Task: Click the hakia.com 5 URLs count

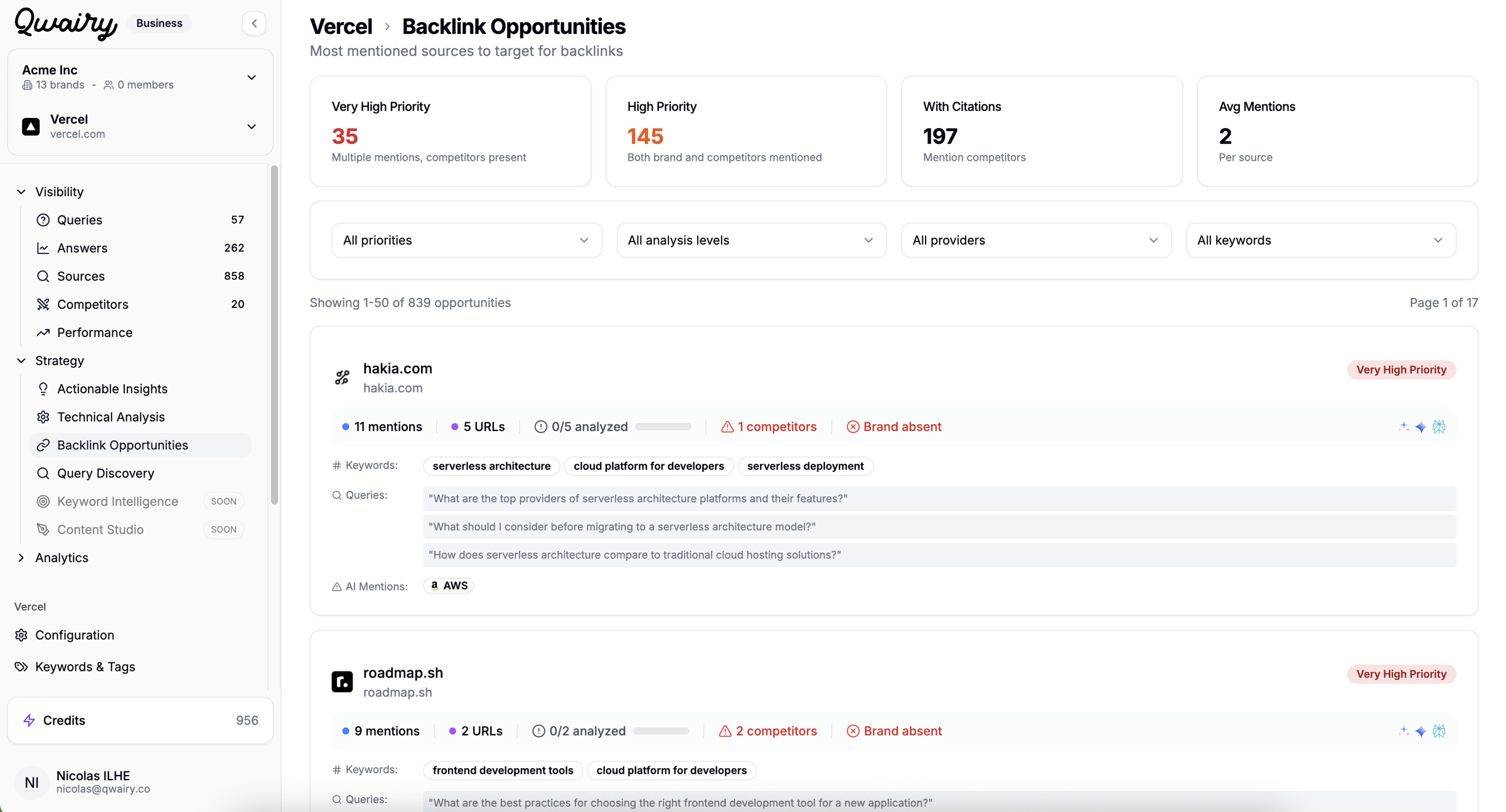Action: (x=478, y=427)
